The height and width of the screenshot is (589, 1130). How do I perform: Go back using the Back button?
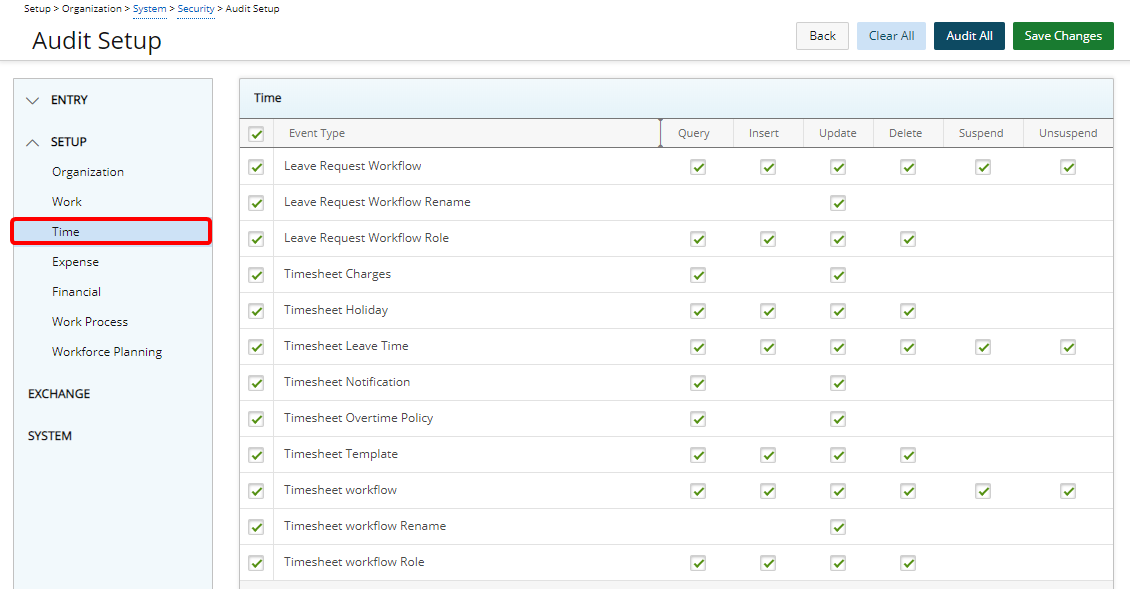pyautogui.click(x=822, y=36)
